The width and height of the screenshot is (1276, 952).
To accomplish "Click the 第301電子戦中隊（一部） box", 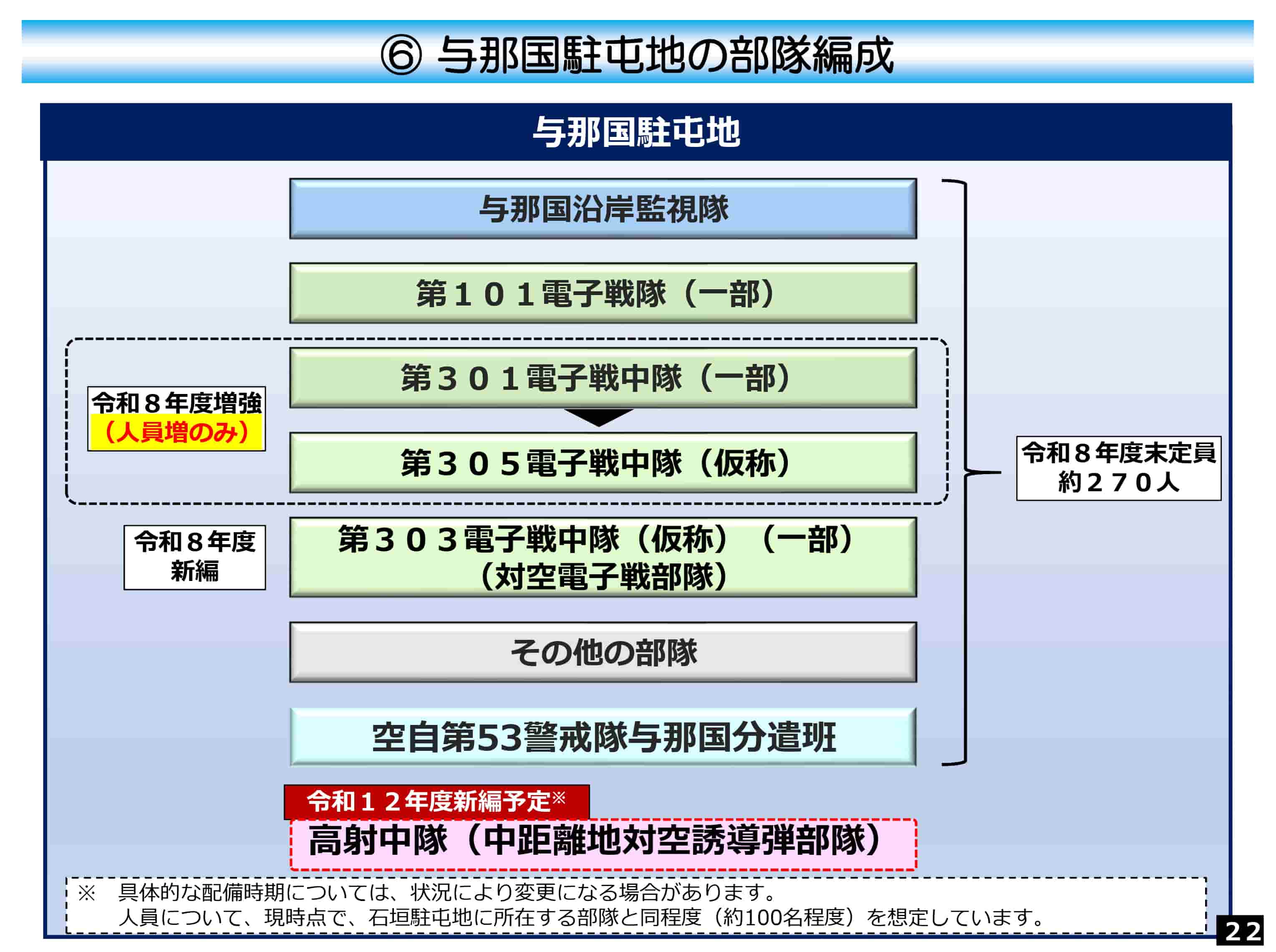I will click(x=603, y=378).
